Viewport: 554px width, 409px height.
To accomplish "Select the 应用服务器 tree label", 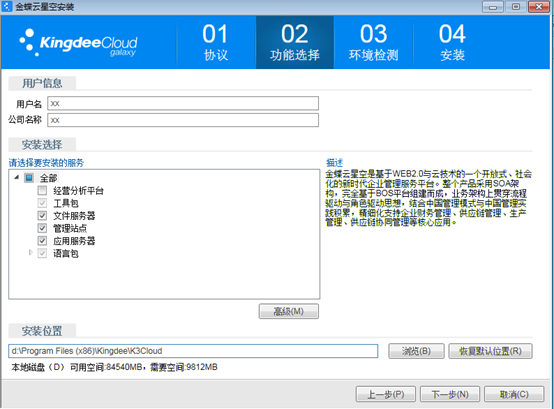I will click(74, 241).
